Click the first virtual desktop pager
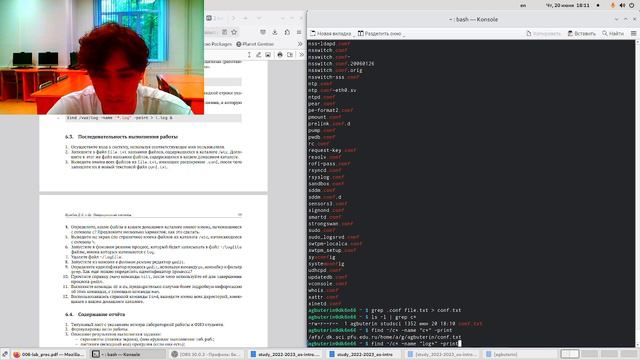This screenshot has height=360, width=640. point(569,354)
